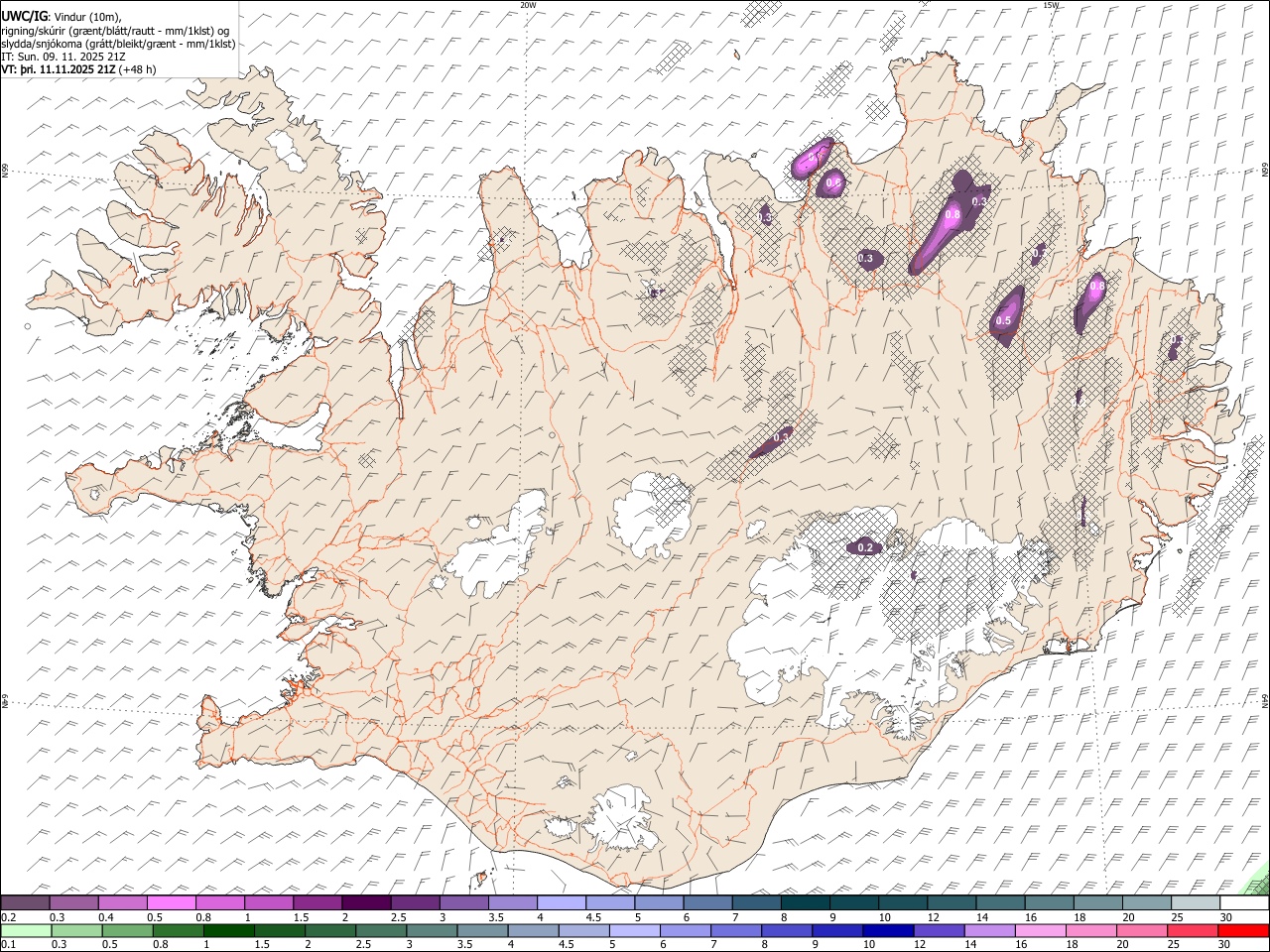Click the 15W longitude label
This screenshot has width=1270, height=952.
[1051, 5]
